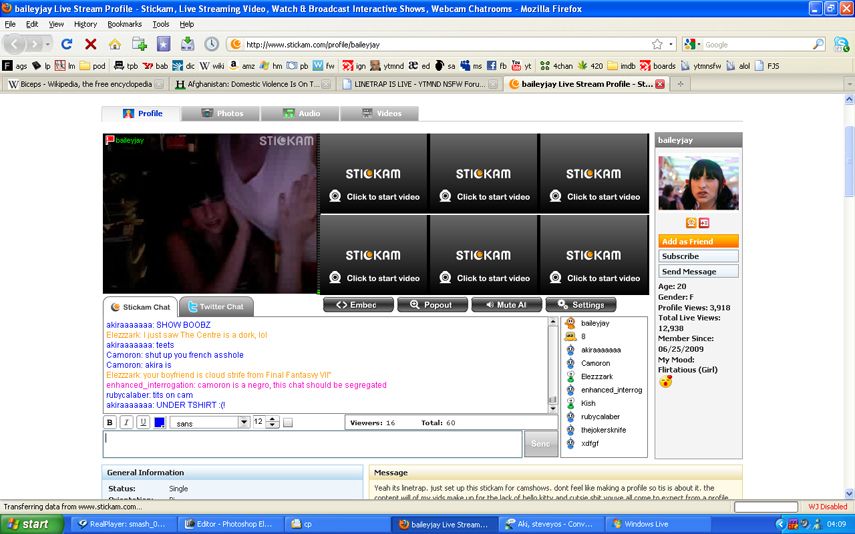Toggle bold chat formatting

(110, 422)
